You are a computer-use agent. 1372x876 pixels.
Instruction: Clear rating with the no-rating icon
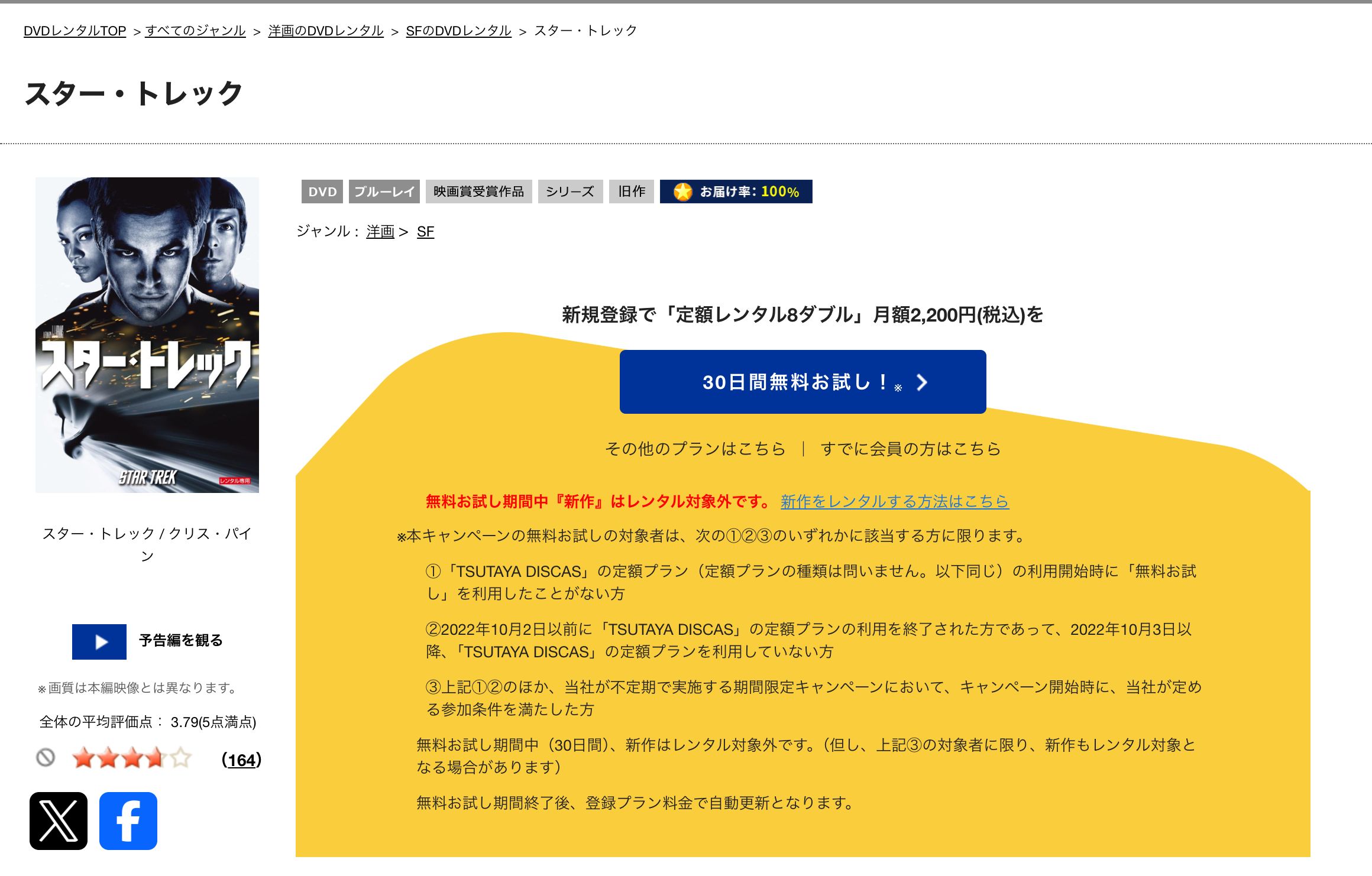[46, 757]
